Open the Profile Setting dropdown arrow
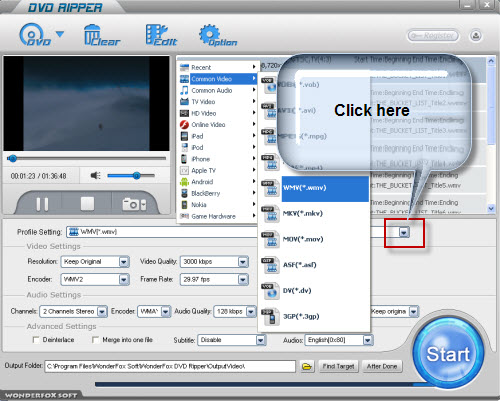This screenshot has height=401, width=500. coord(404,232)
